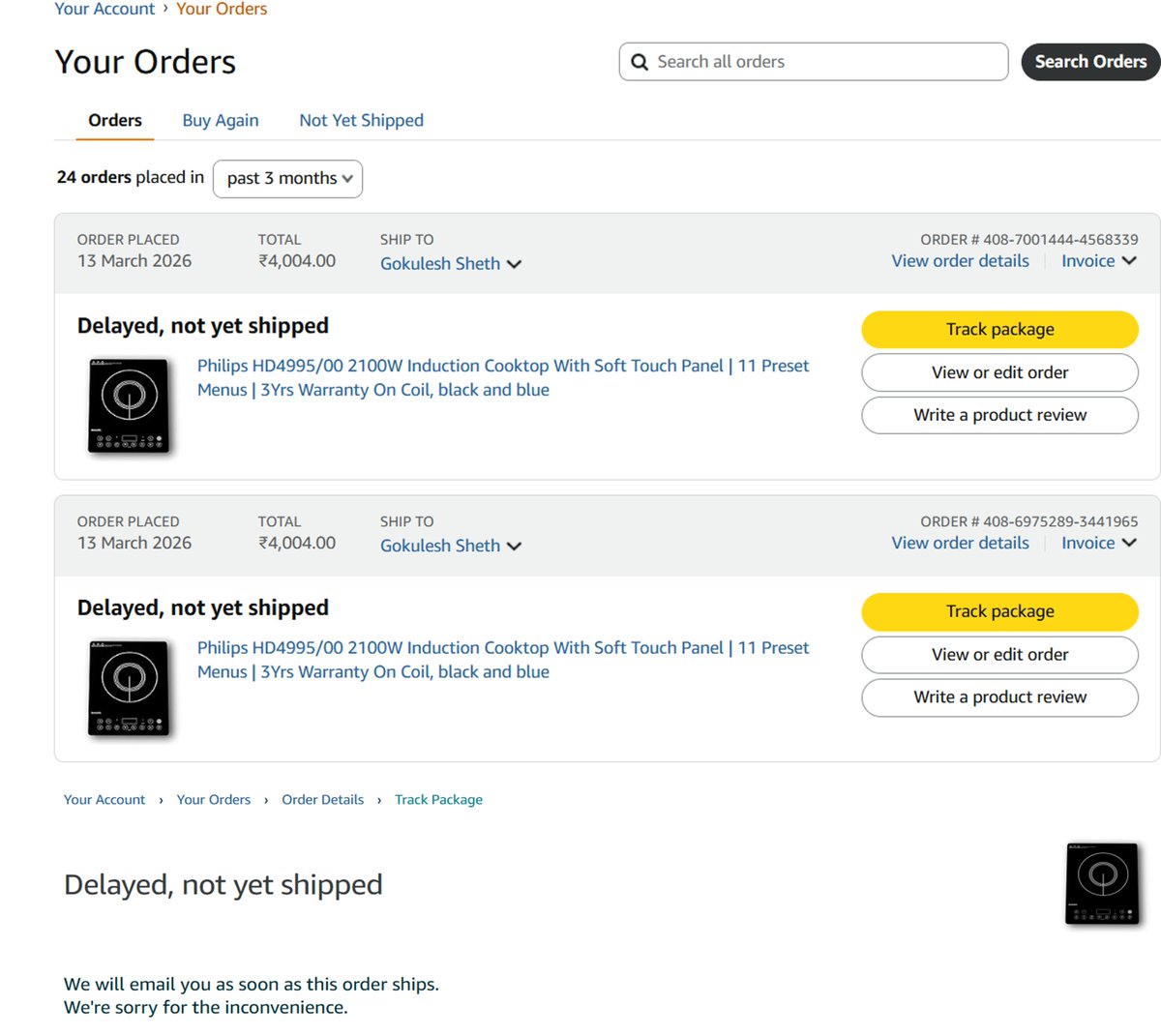
Task: Click cooktop thumbnail in order 408-6975289-3441965
Action: 130,689
